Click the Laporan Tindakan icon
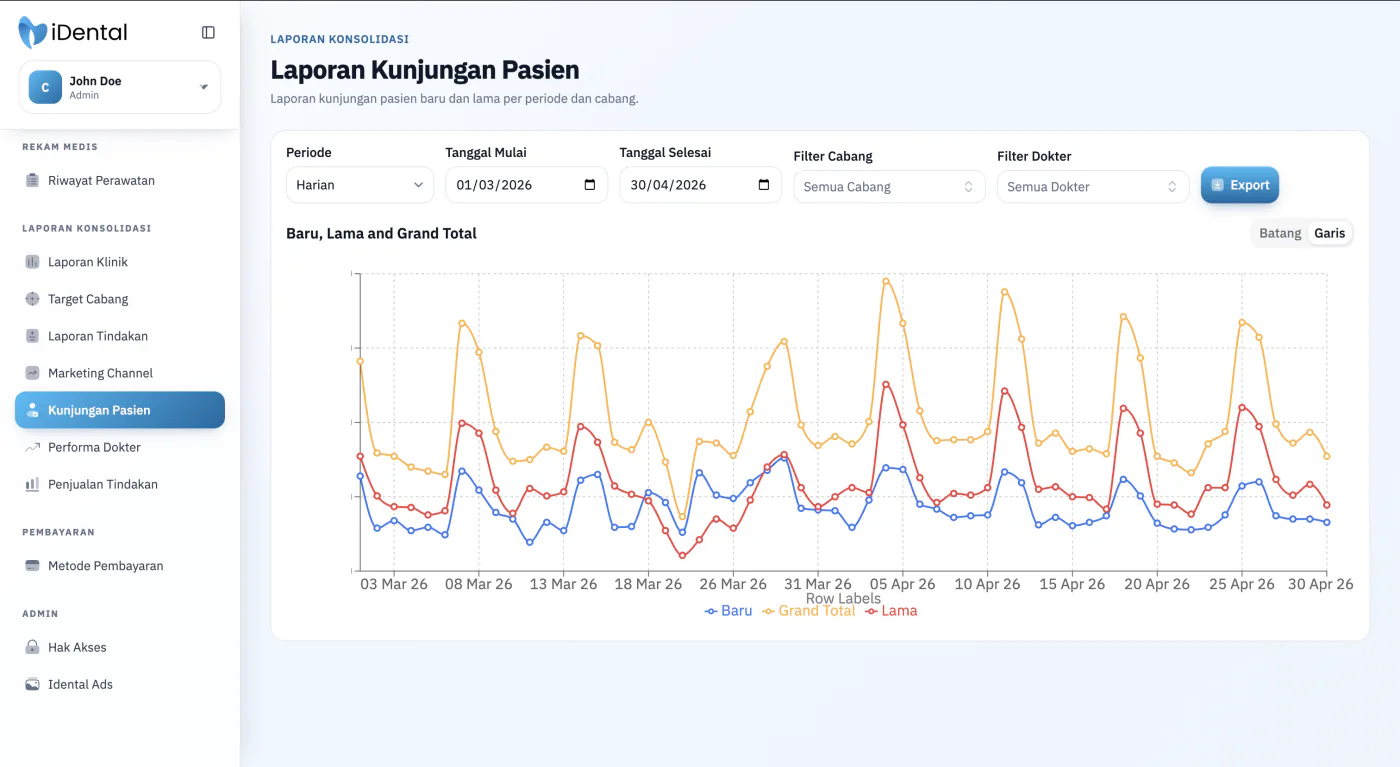 coord(32,336)
